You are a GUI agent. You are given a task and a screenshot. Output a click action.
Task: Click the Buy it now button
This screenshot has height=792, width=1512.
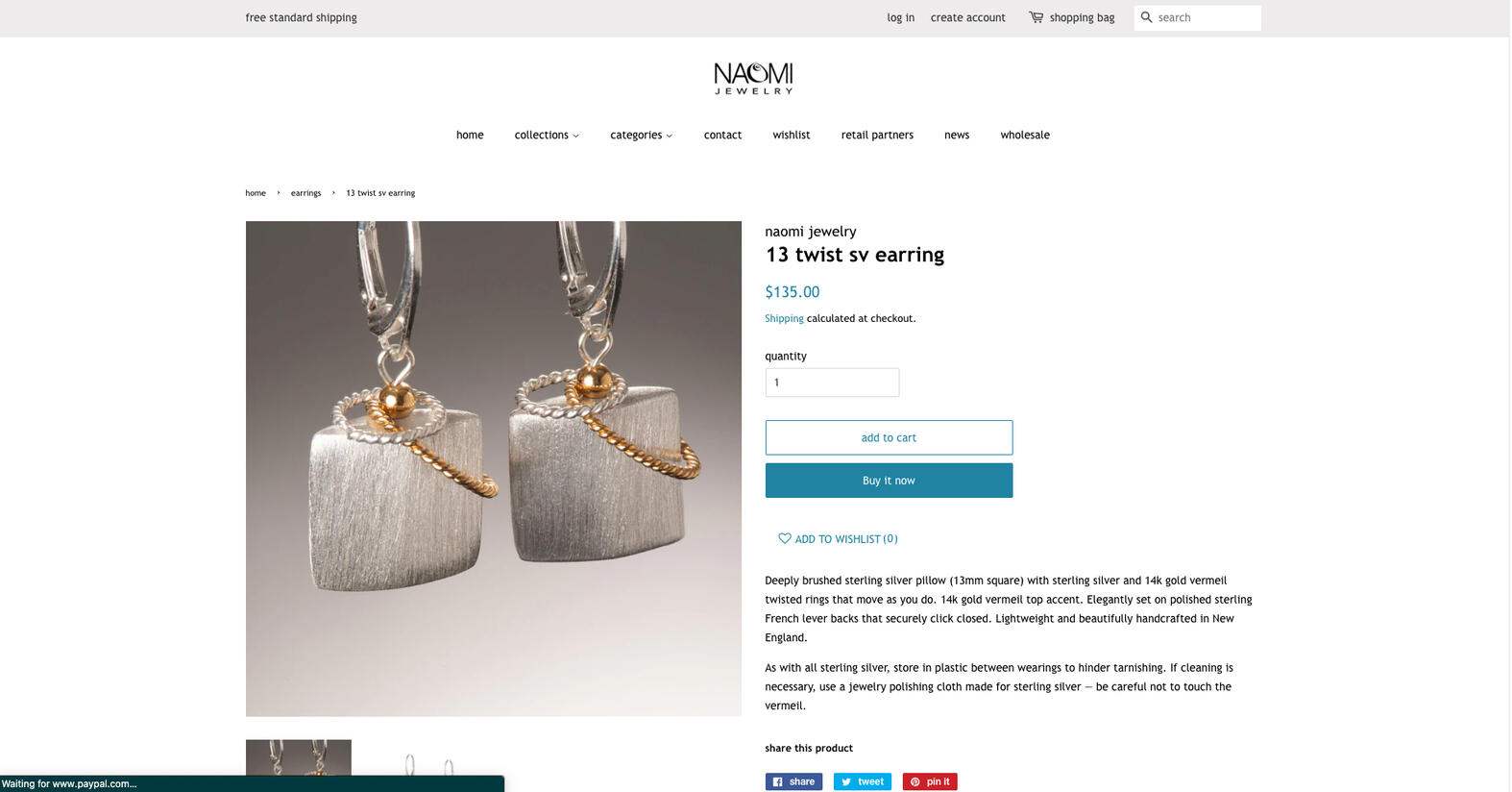pos(889,481)
